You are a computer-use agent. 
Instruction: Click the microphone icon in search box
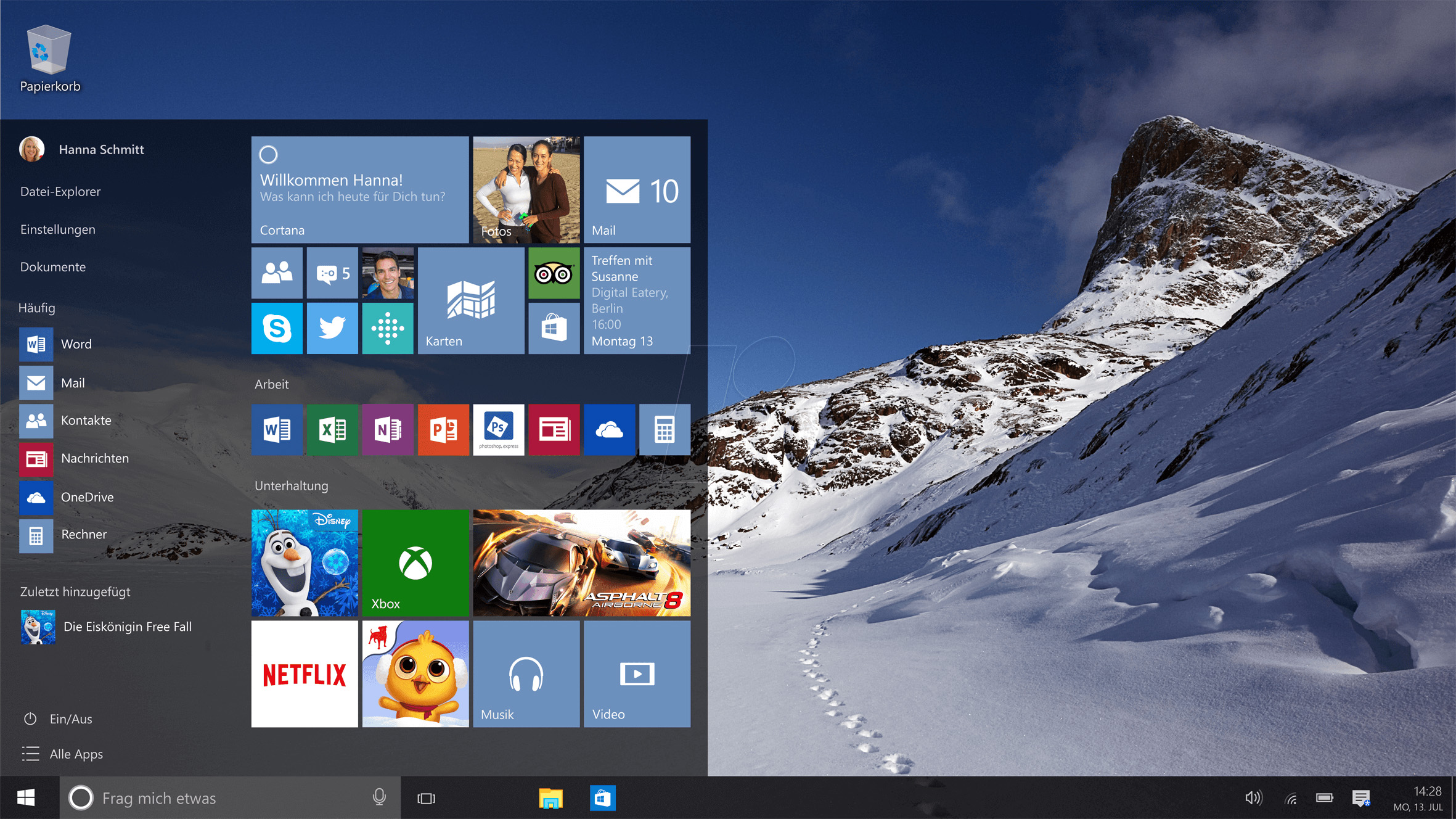(379, 797)
